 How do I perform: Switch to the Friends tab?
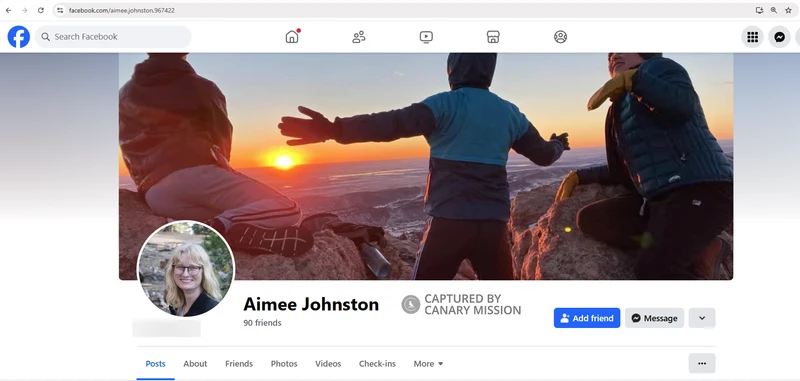click(x=239, y=364)
